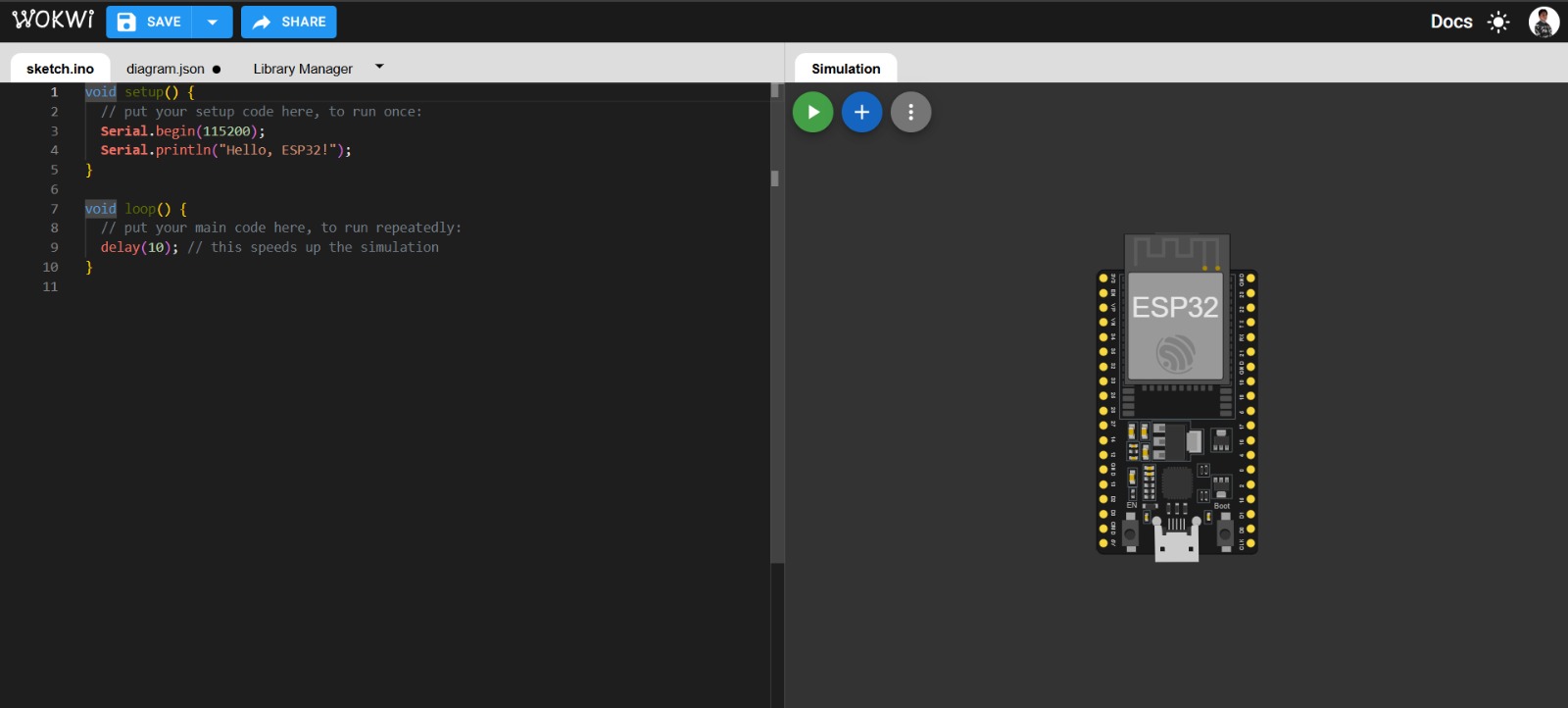Open the Library Manager tab

(x=303, y=69)
